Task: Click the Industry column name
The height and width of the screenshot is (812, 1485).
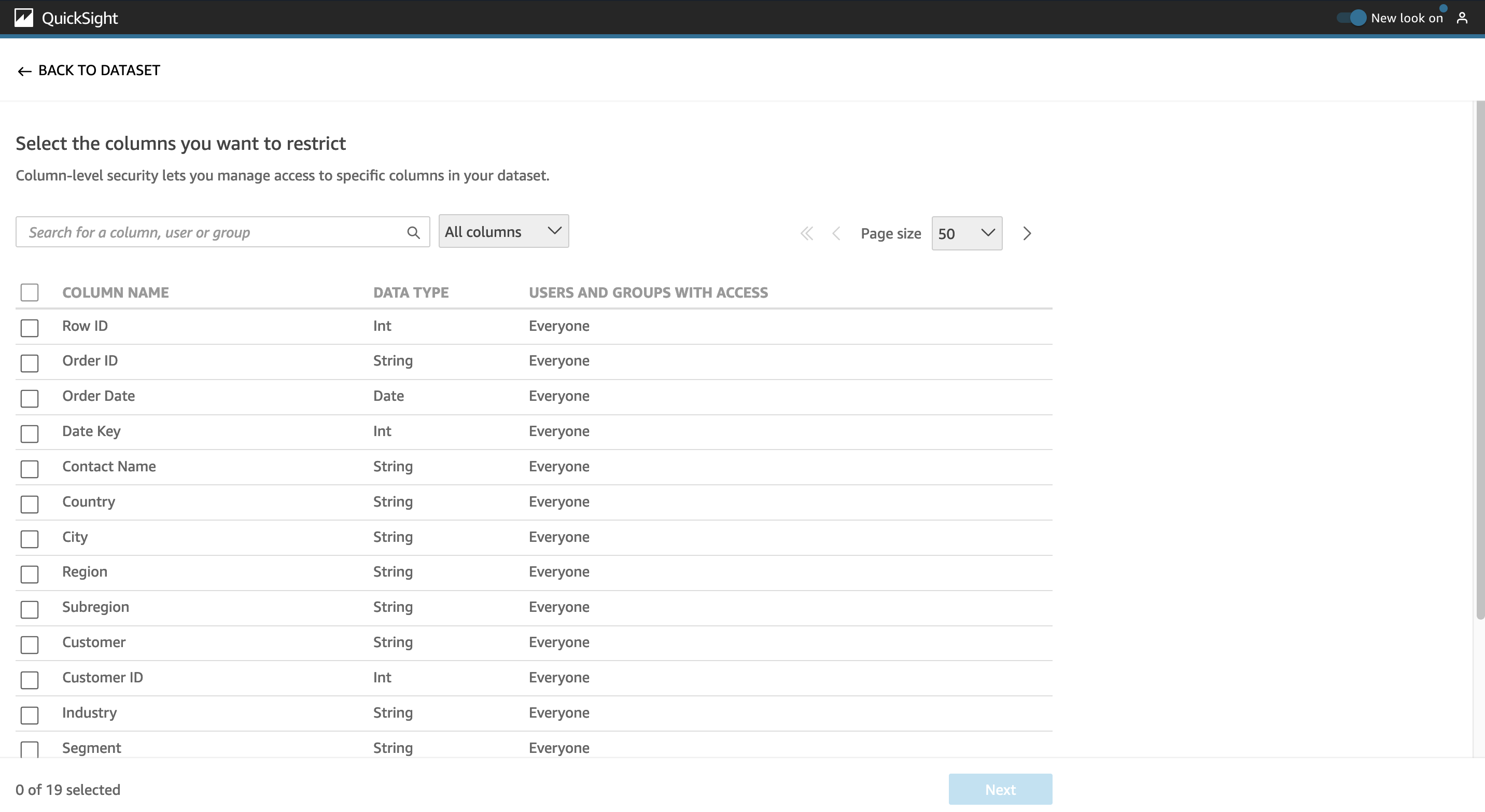Action: pos(89,712)
